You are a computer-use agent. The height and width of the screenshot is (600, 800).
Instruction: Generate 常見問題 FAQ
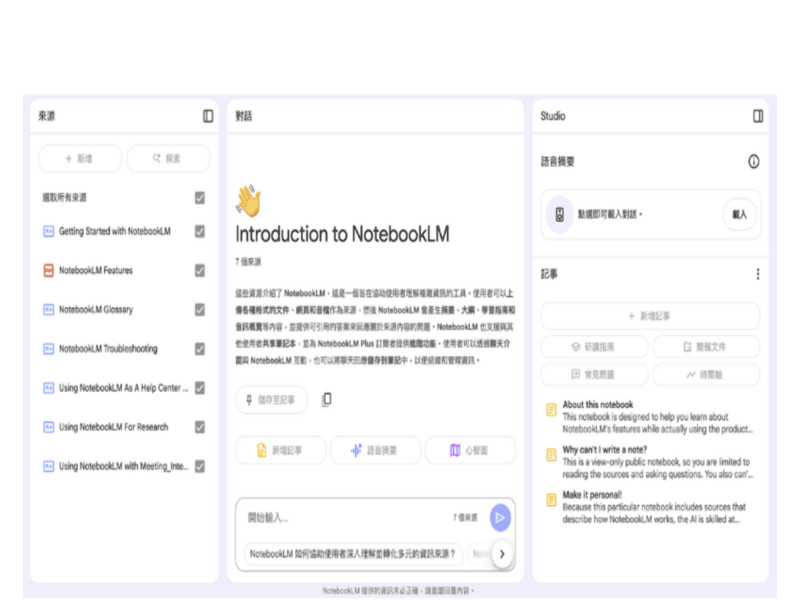[x=594, y=375]
